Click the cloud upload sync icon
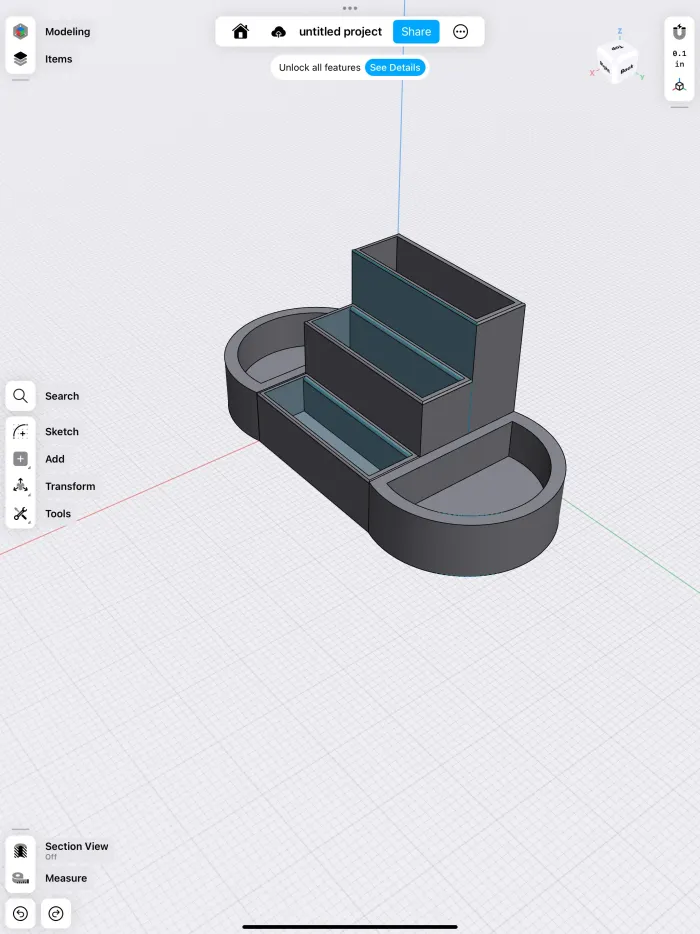This screenshot has width=700, height=934. 278,32
